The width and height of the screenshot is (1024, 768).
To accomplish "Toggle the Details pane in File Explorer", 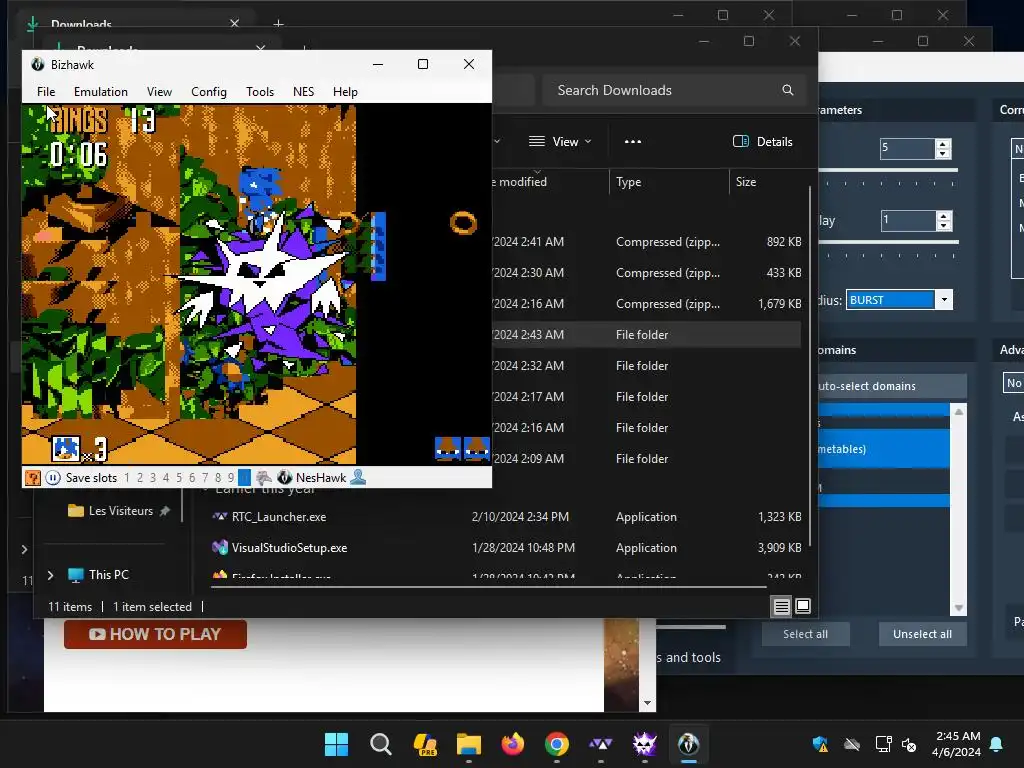I will [x=762, y=142].
